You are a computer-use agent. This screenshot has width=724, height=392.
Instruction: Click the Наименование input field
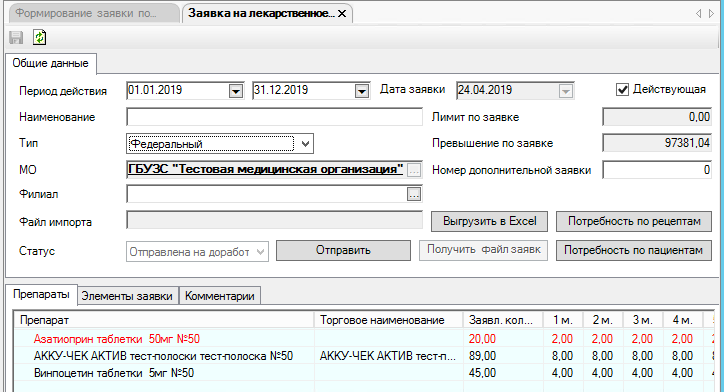tap(274, 117)
